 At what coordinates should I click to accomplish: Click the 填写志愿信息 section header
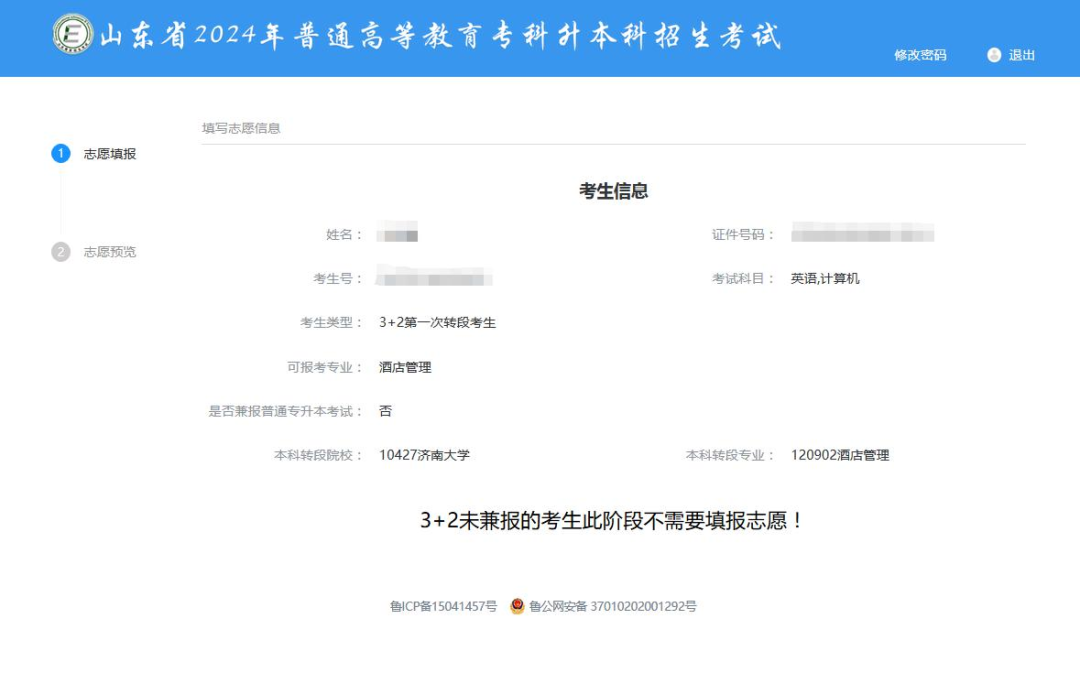(x=241, y=128)
